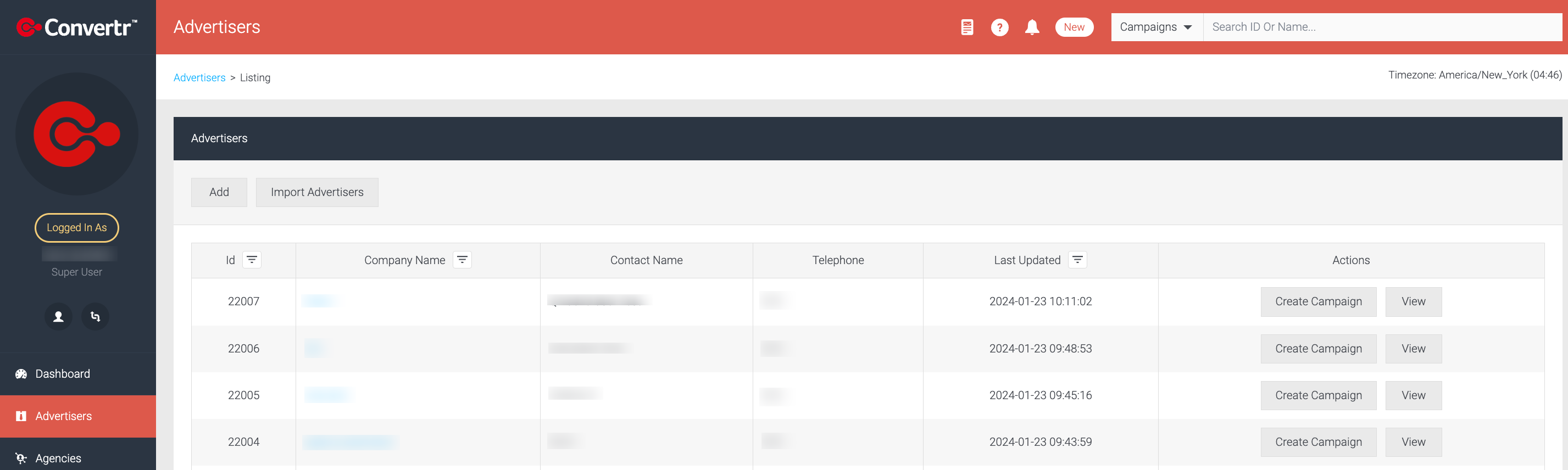This screenshot has width=1568, height=470.
Task: Click the user profile icon in sidebar
Action: [58, 317]
